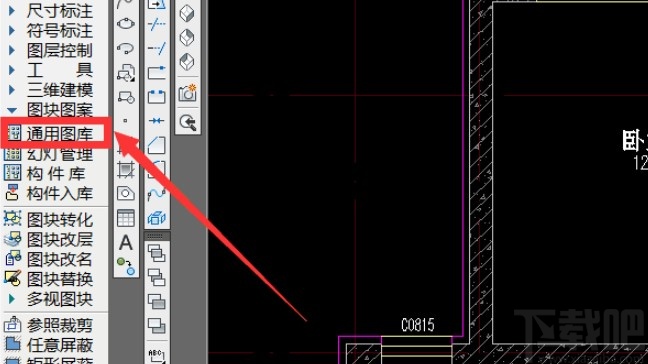The width and height of the screenshot is (648, 364).
Task: Click the Table tool icon
Action: click(x=126, y=218)
